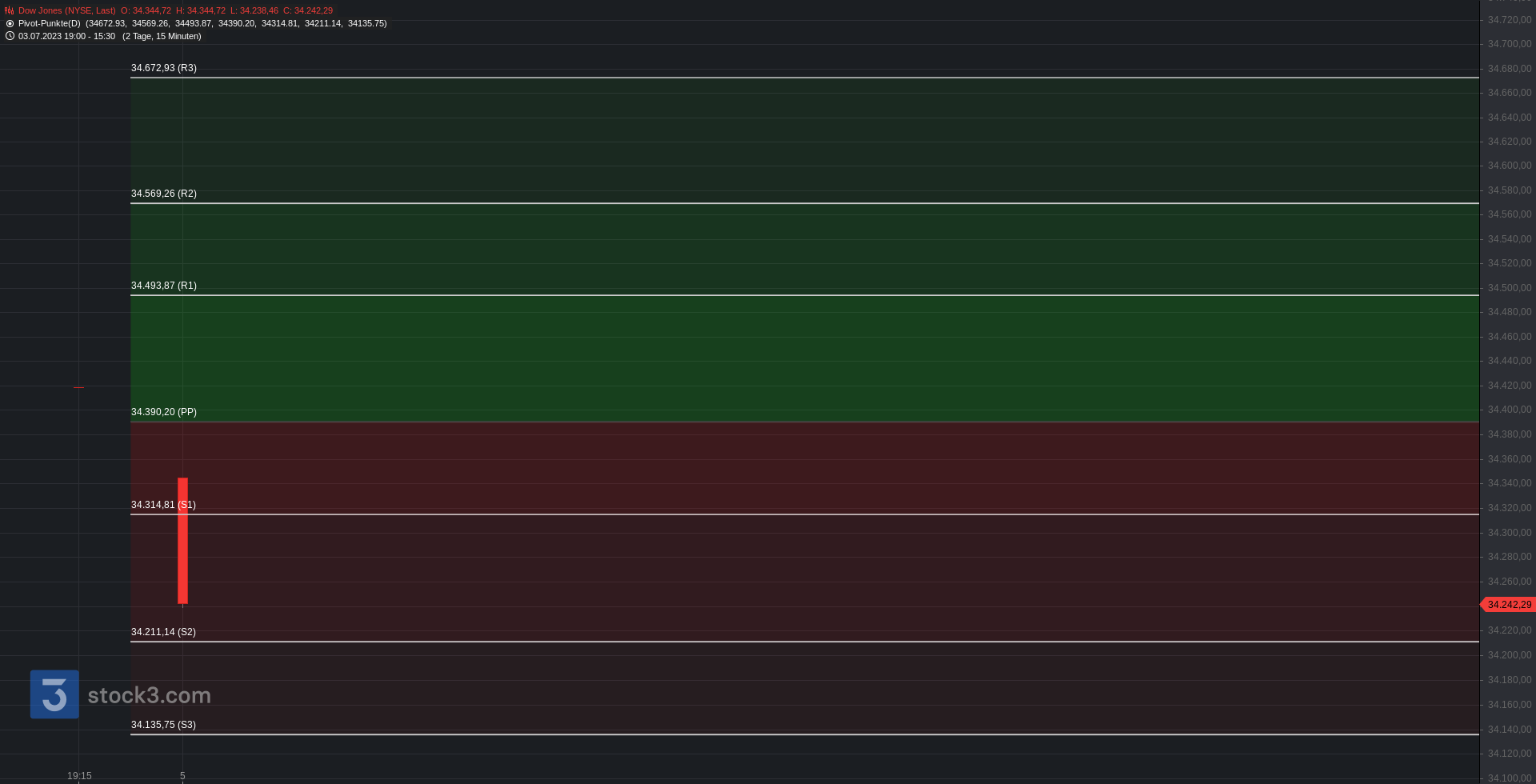Click the 34.500,00 price axis label
The width and height of the screenshot is (1536, 784).
tap(1510, 288)
